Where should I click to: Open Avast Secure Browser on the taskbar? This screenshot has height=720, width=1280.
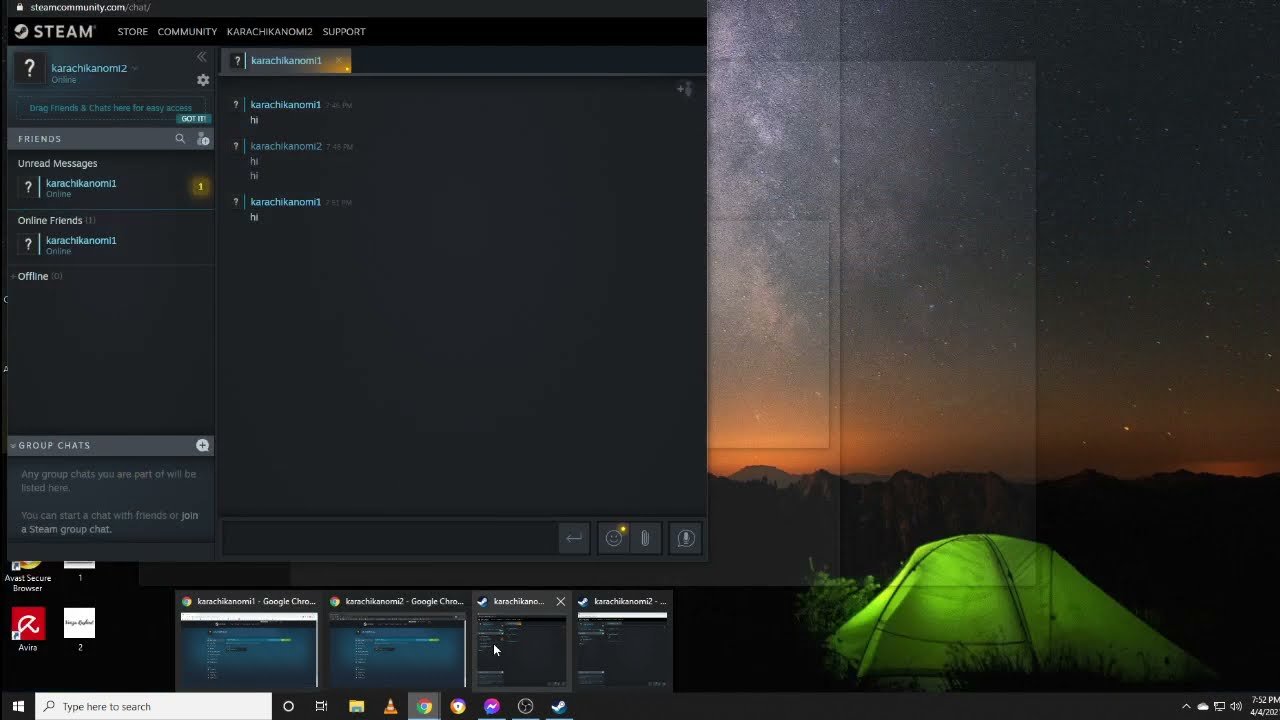click(x=458, y=706)
